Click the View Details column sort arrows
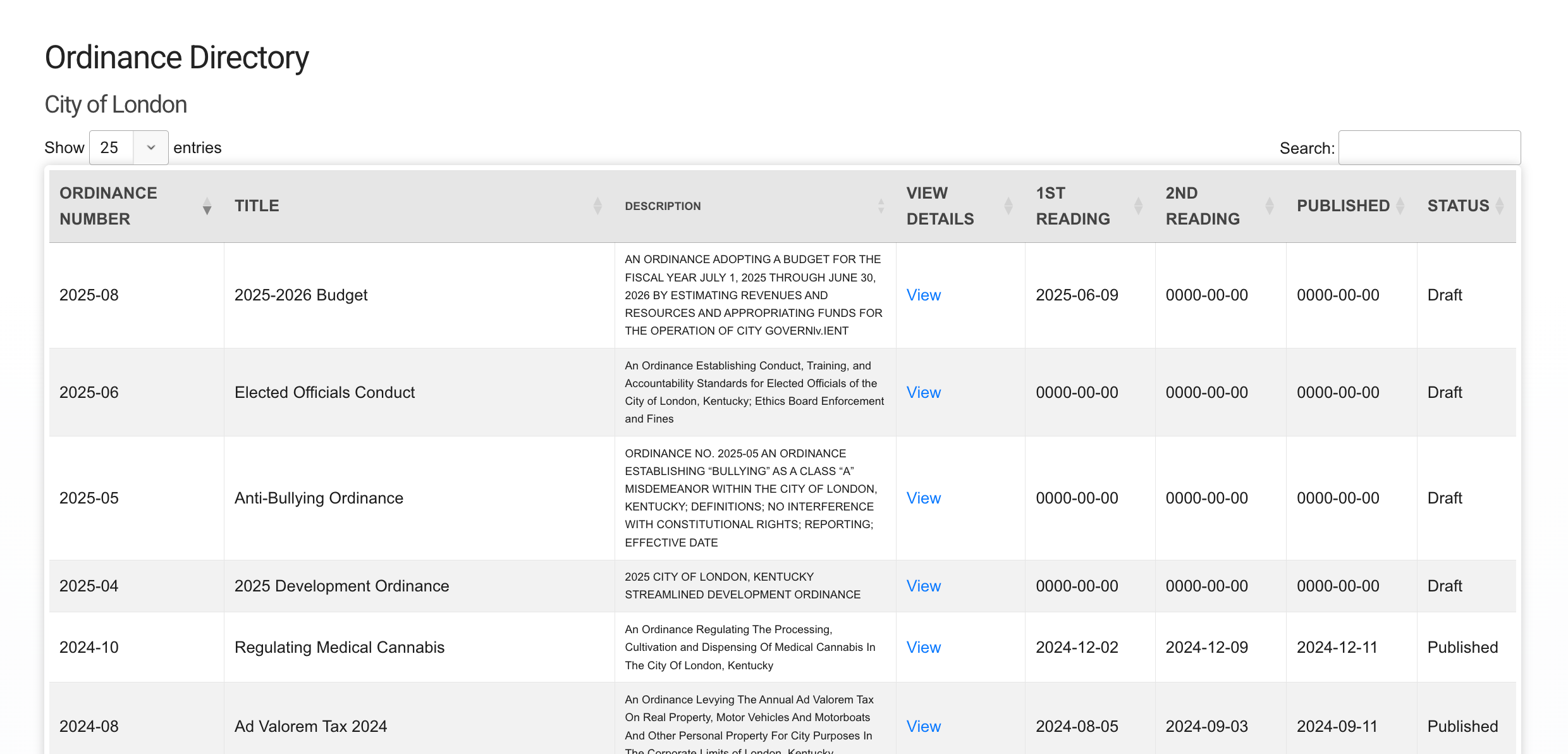The image size is (1568, 754). point(1008,206)
